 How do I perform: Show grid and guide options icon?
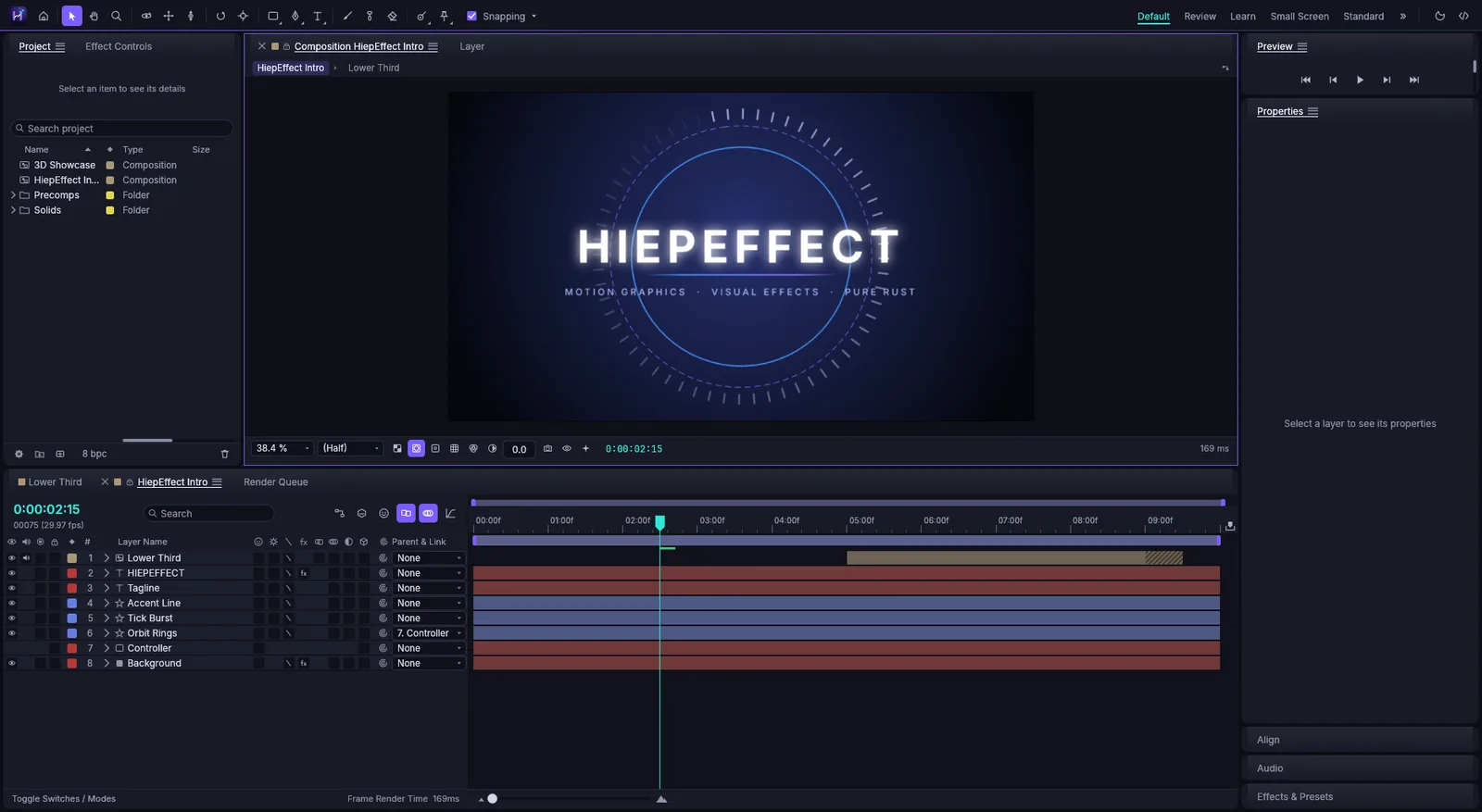(x=454, y=448)
